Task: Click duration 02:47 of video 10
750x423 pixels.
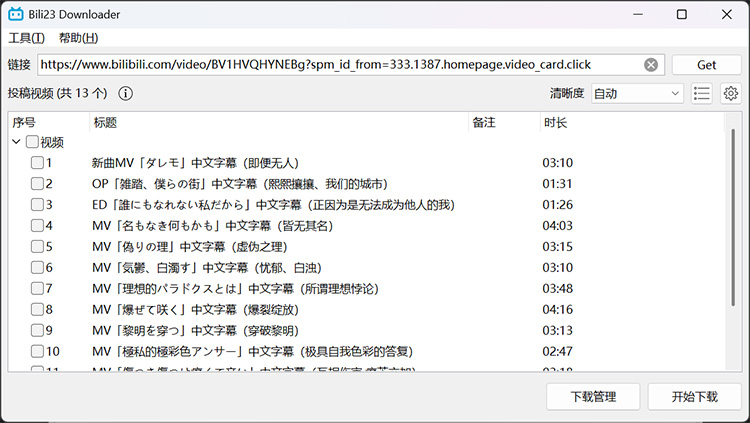Action: (557, 351)
